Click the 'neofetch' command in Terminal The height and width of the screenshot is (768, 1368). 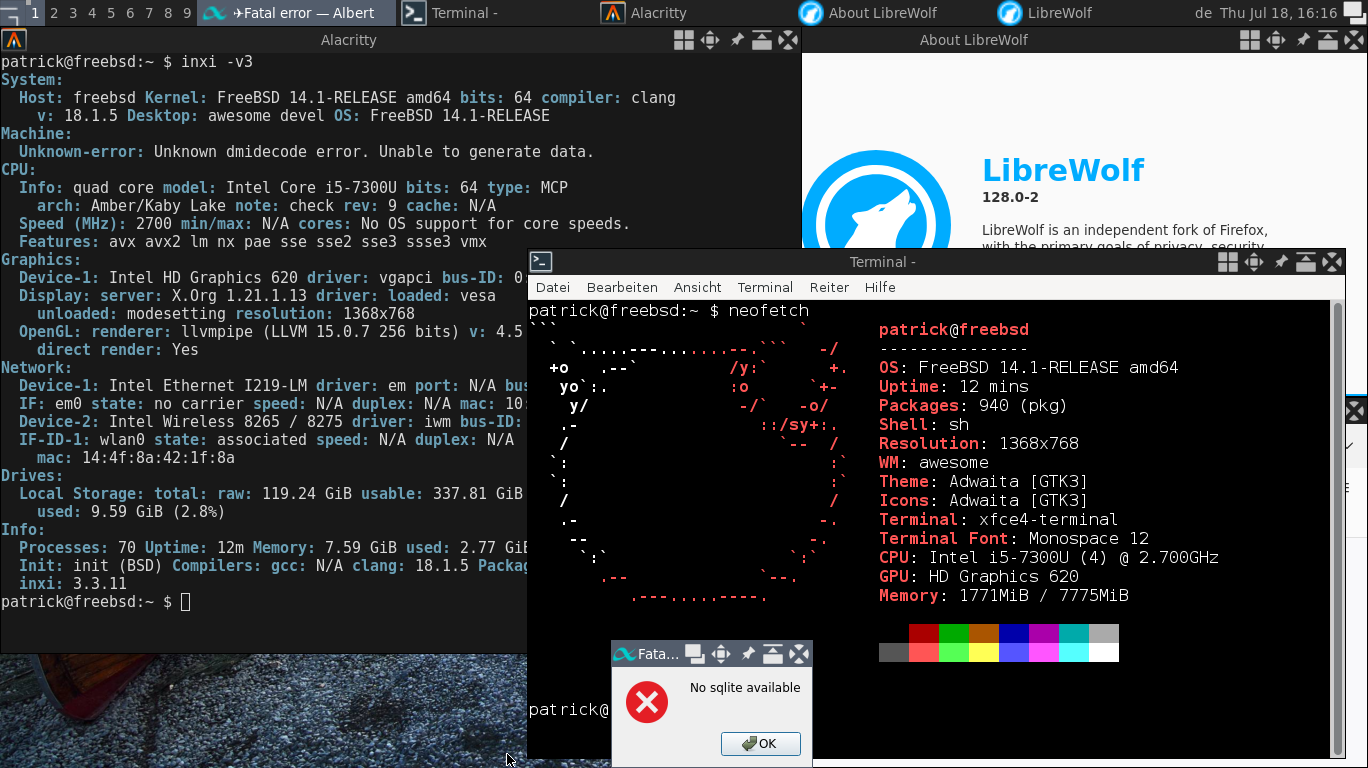click(769, 311)
